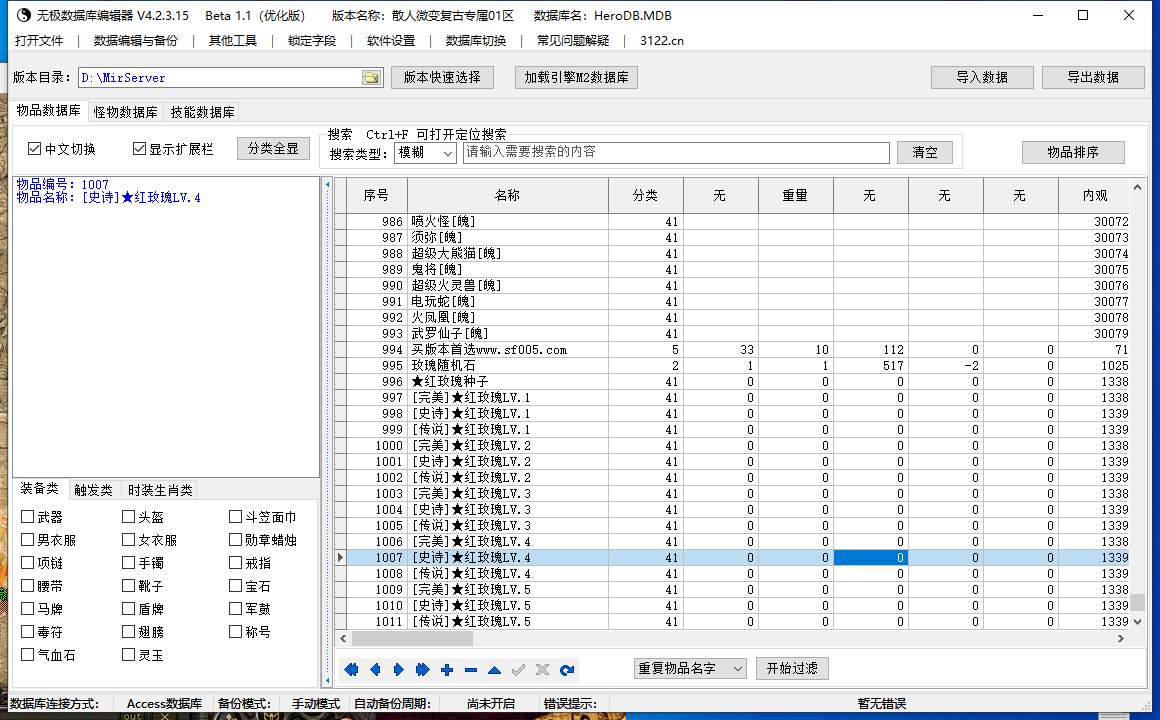Open the 打开文件 menu
Image resolution: width=1160 pixels, height=720 pixels.
click(39, 41)
